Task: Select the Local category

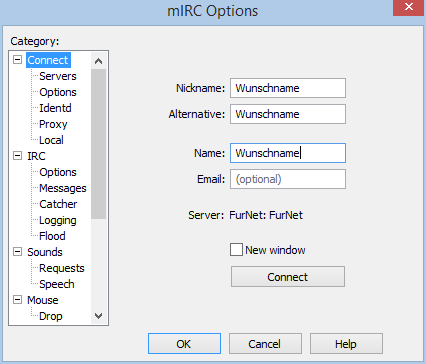Action: 51,140
